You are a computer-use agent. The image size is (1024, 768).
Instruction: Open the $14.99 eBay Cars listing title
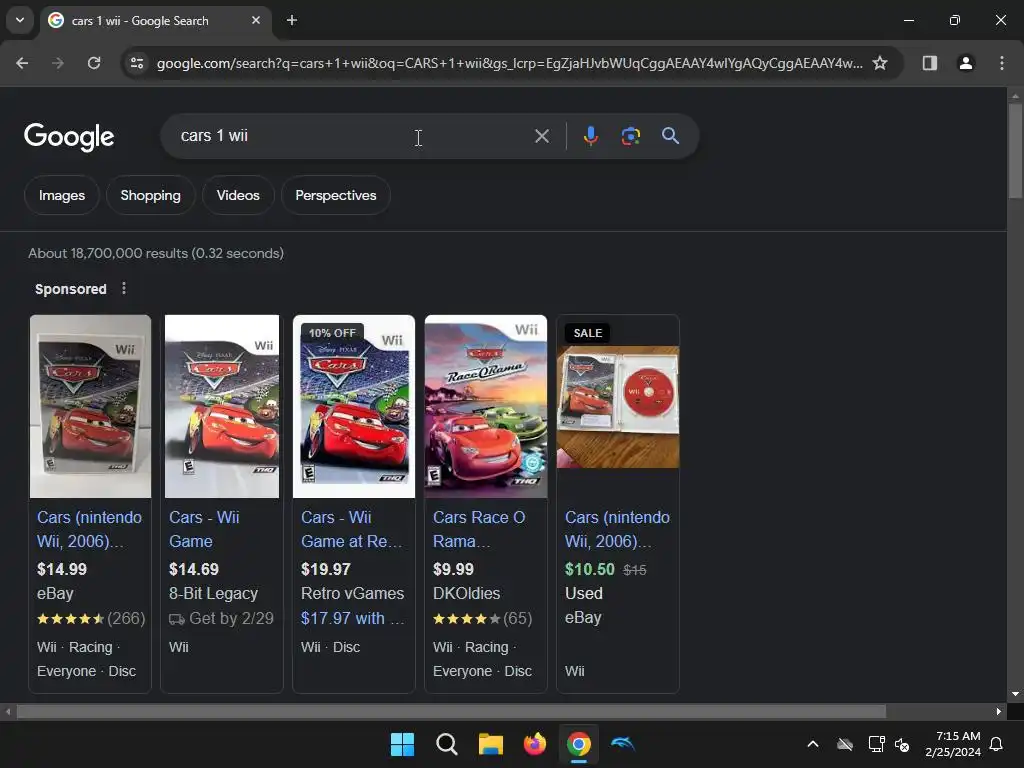click(x=89, y=529)
